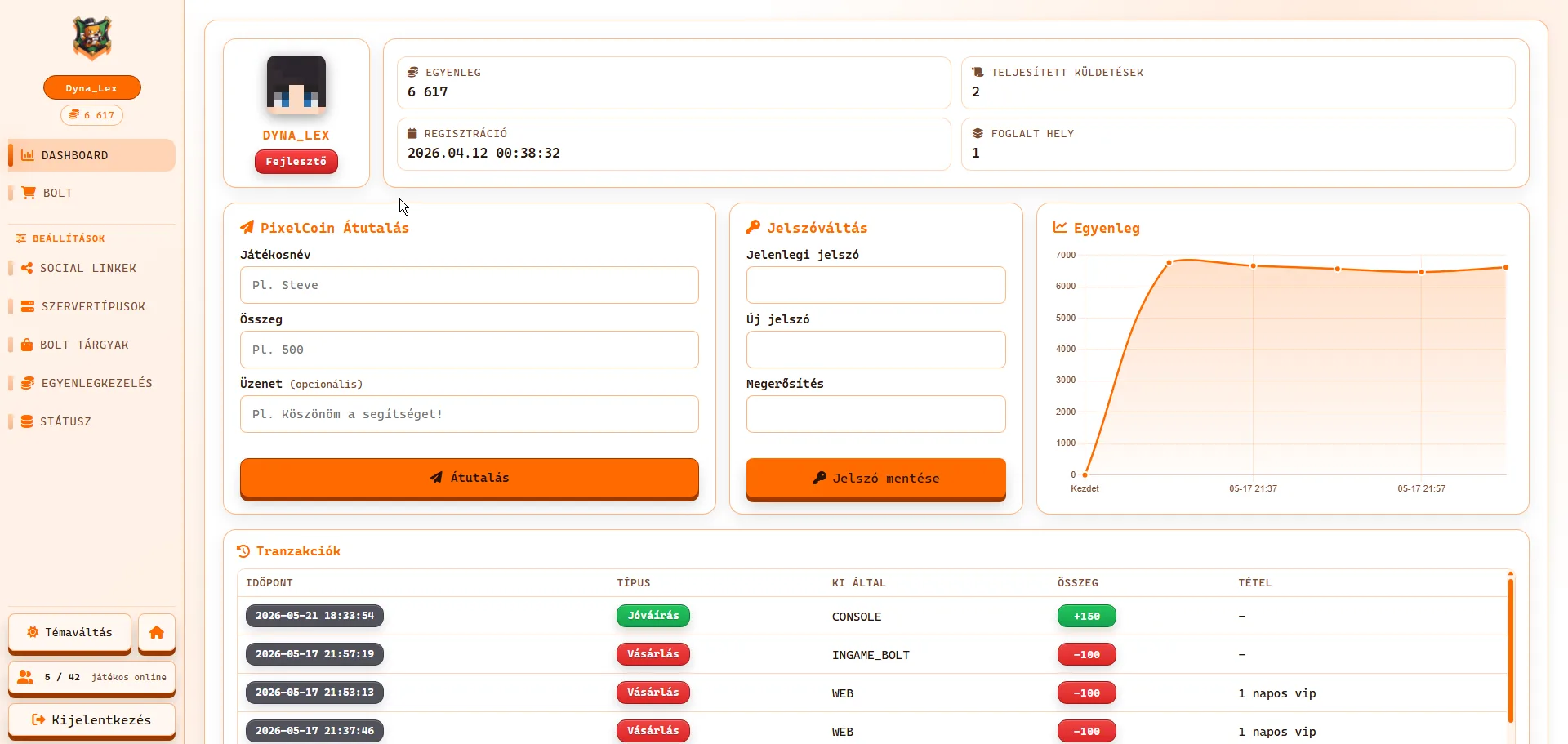
Task: Click the Szervertípusok server icon
Action: point(28,306)
